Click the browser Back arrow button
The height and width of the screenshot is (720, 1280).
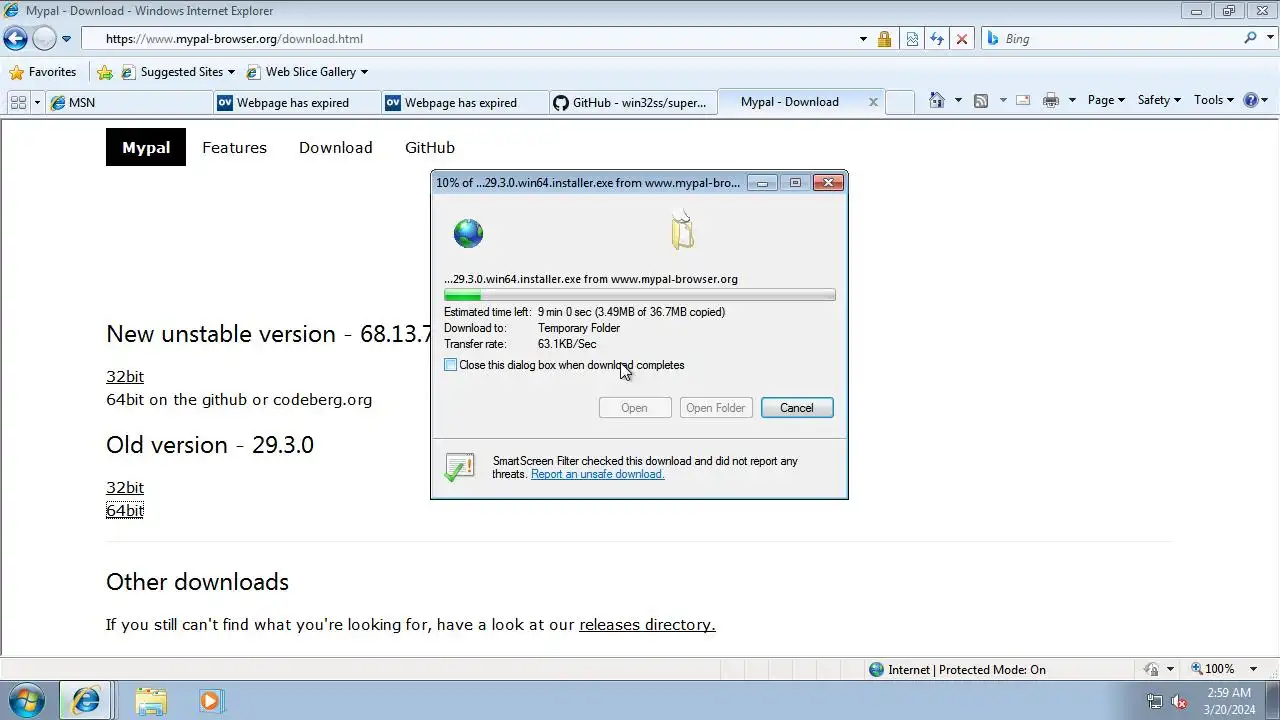pyautogui.click(x=15, y=39)
